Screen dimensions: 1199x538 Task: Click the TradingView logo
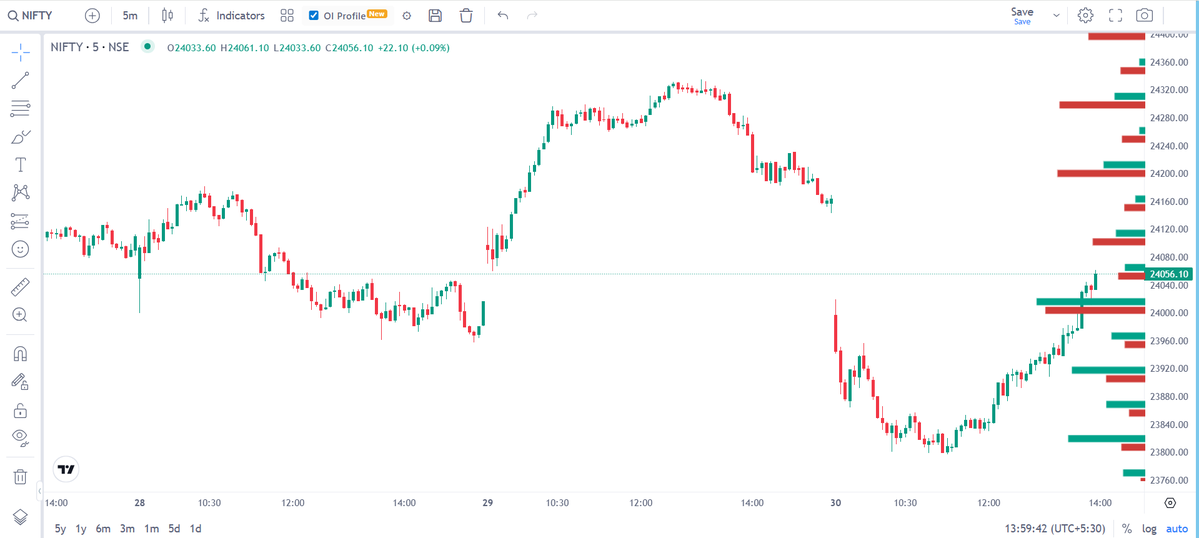(x=67, y=470)
